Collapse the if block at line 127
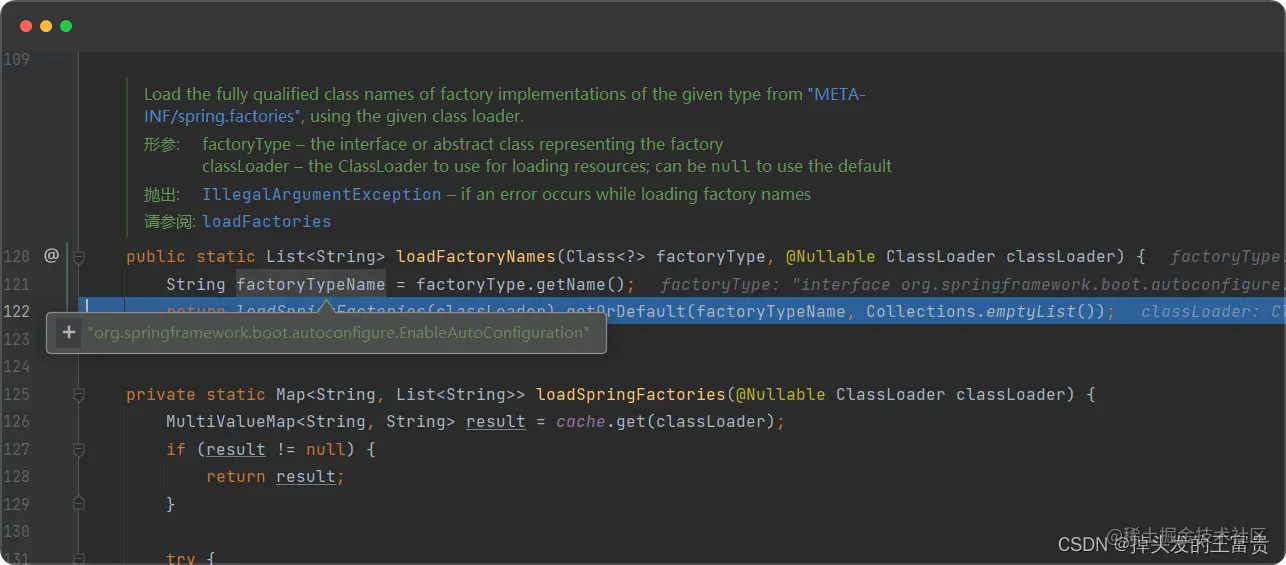The width and height of the screenshot is (1286, 565). tap(79, 450)
